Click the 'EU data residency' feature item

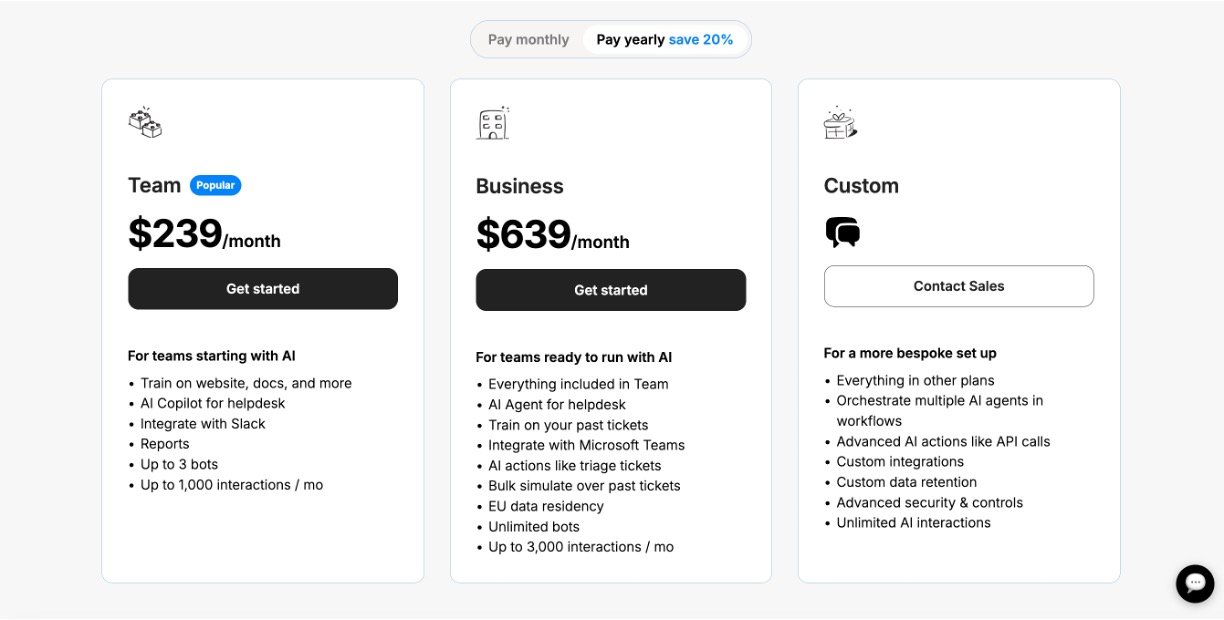tap(546, 506)
